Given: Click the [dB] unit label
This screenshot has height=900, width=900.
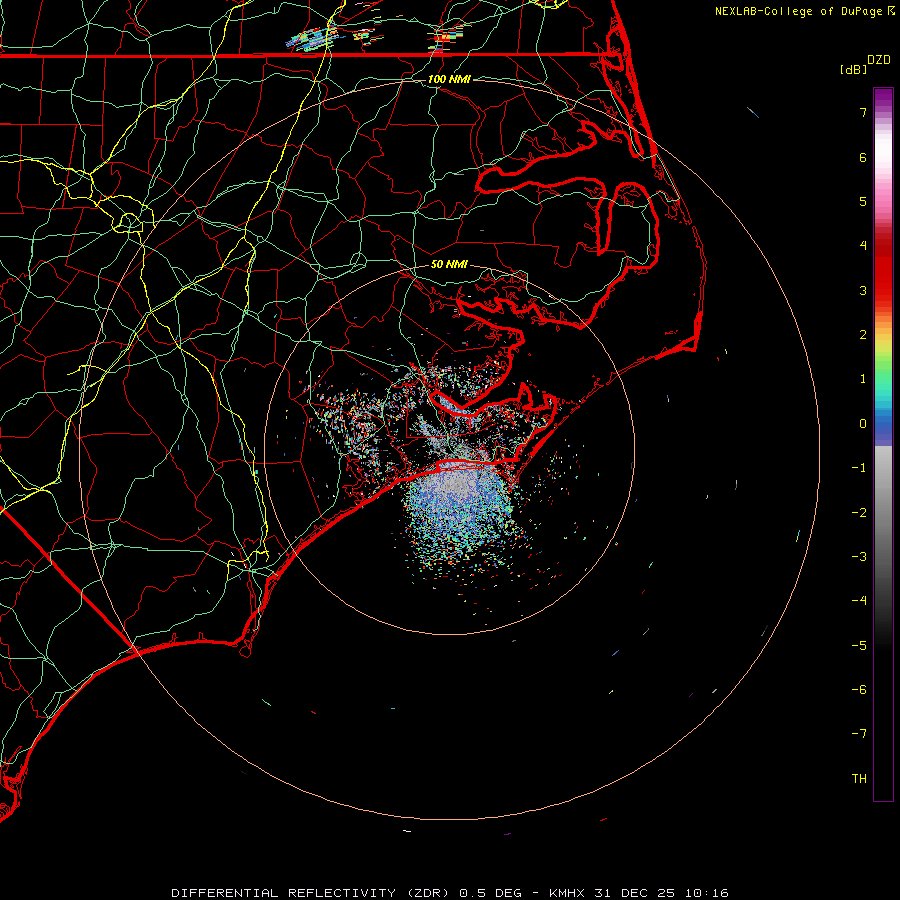Looking at the screenshot, I should click(853, 69).
